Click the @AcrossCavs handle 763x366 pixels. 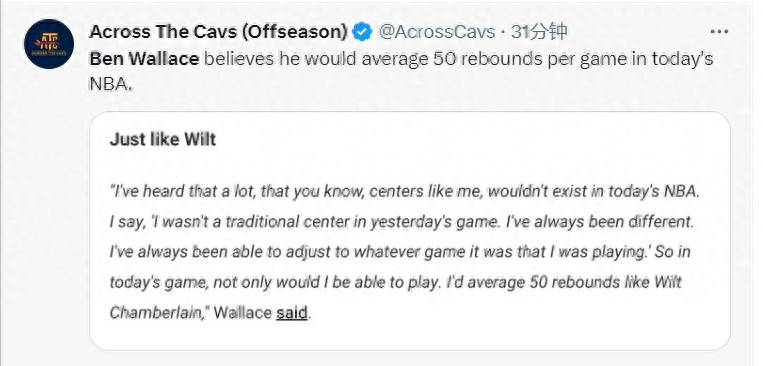click(436, 32)
